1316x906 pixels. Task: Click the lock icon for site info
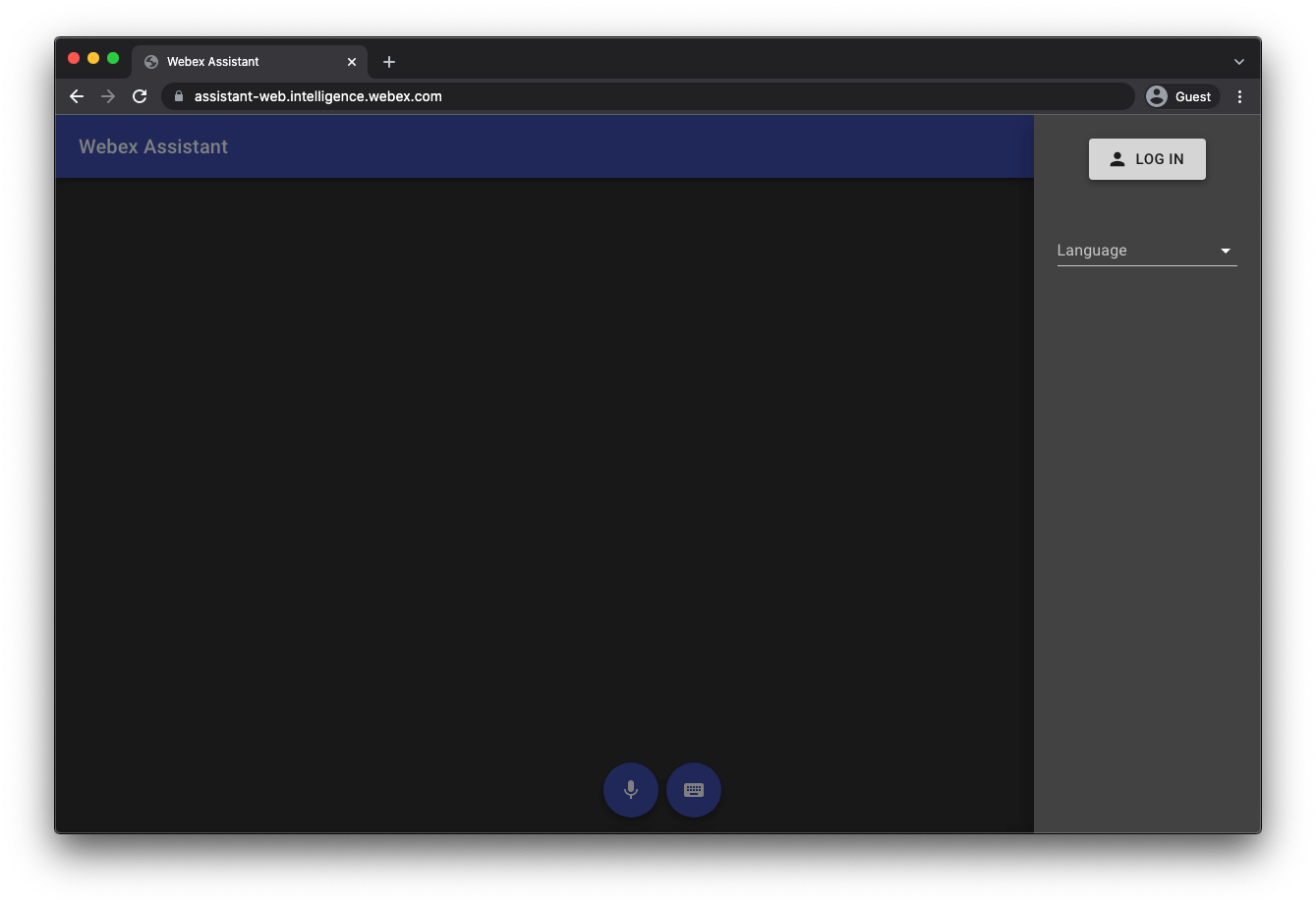(x=179, y=96)
